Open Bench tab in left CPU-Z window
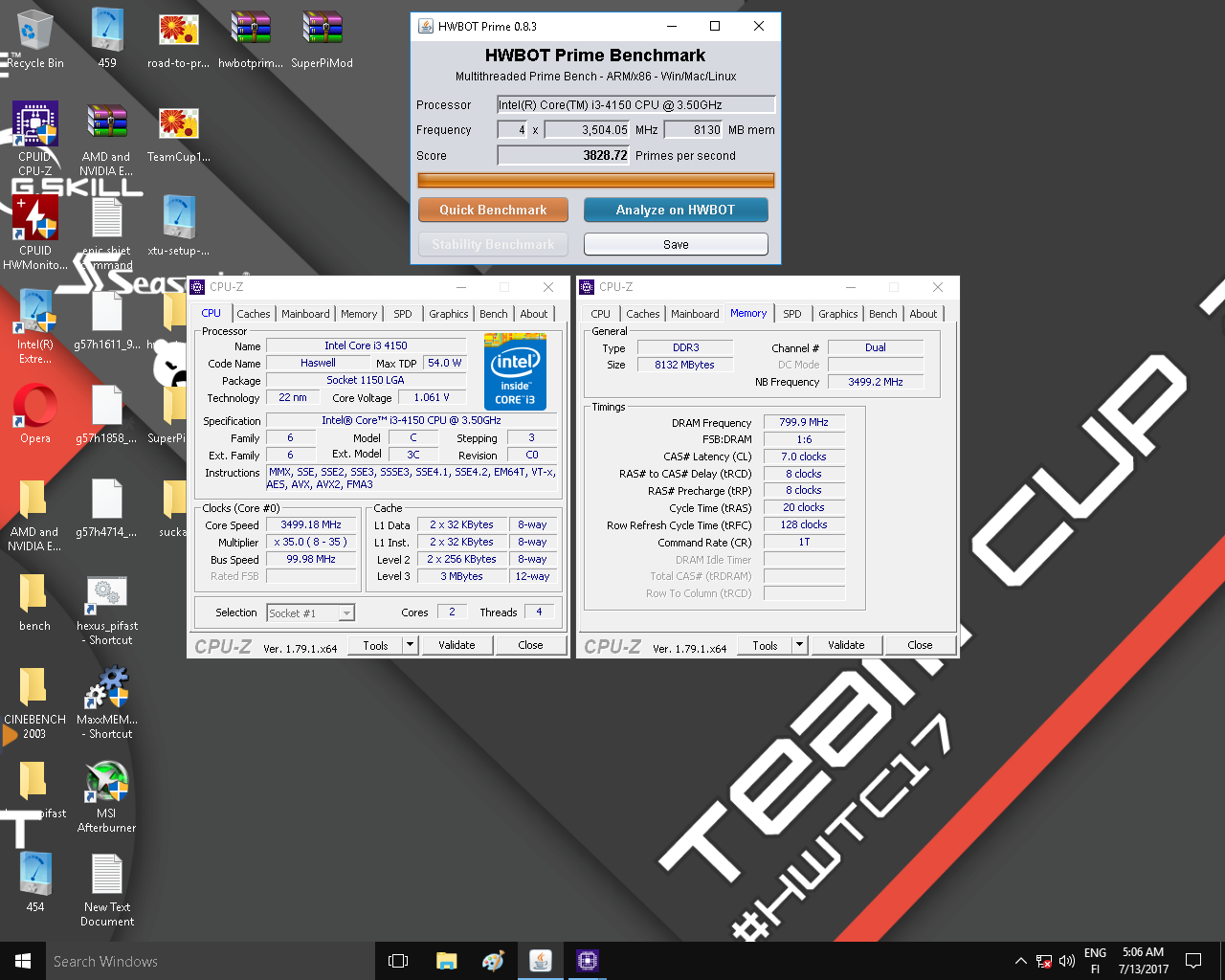The image size is (1225, 980). click(x=494, y=314)
